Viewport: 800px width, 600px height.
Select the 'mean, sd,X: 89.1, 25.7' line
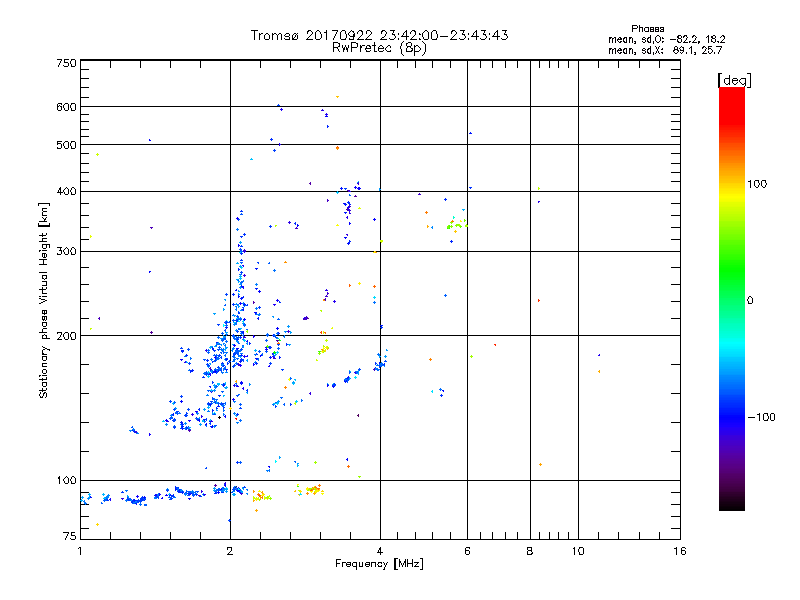[x=665, y=50]
